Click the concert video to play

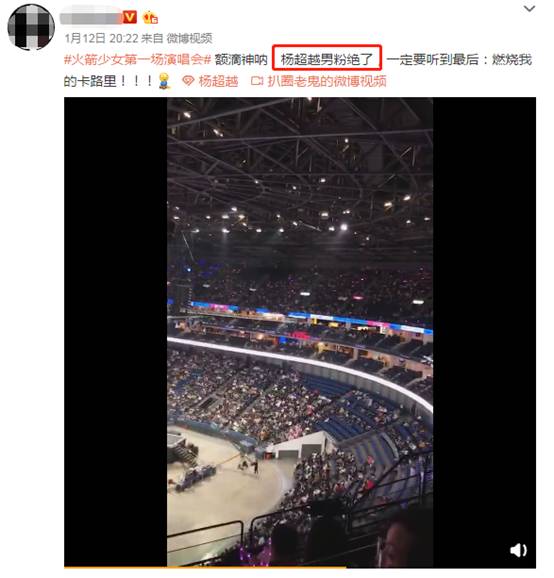point(300,332)
